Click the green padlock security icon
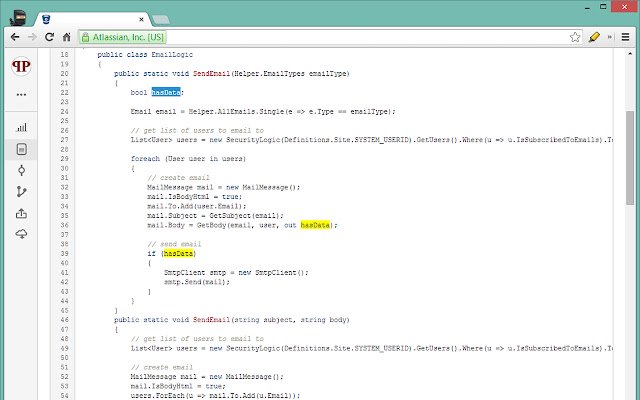This screenshot has height=400, width=640. [x=85, y=38]
